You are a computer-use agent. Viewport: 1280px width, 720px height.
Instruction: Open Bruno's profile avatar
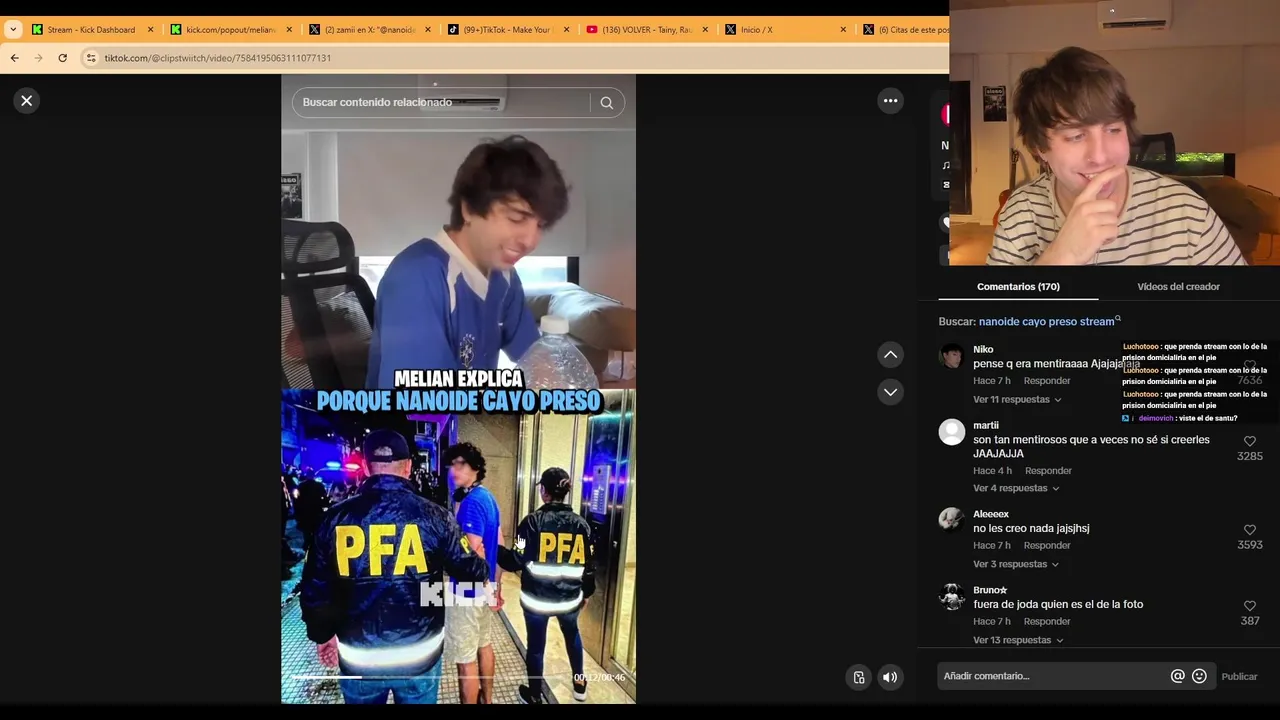coord(952,596)
